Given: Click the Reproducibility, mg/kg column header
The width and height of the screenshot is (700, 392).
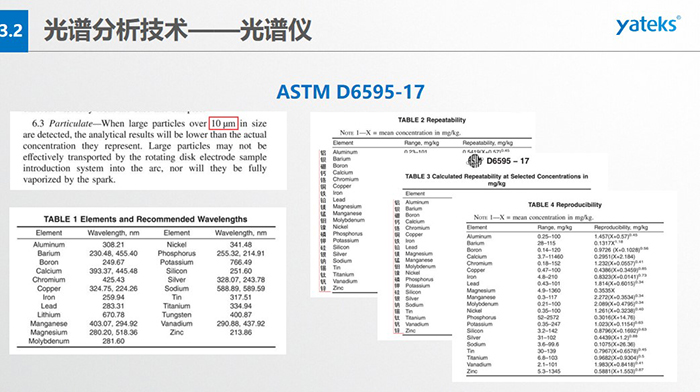Looking at the screenshot, I should click(x=621, y=228).
